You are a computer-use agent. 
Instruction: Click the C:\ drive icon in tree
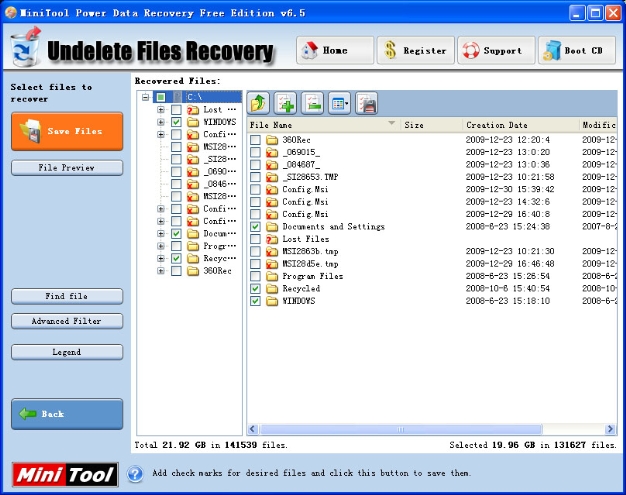[x=177, y=97]
